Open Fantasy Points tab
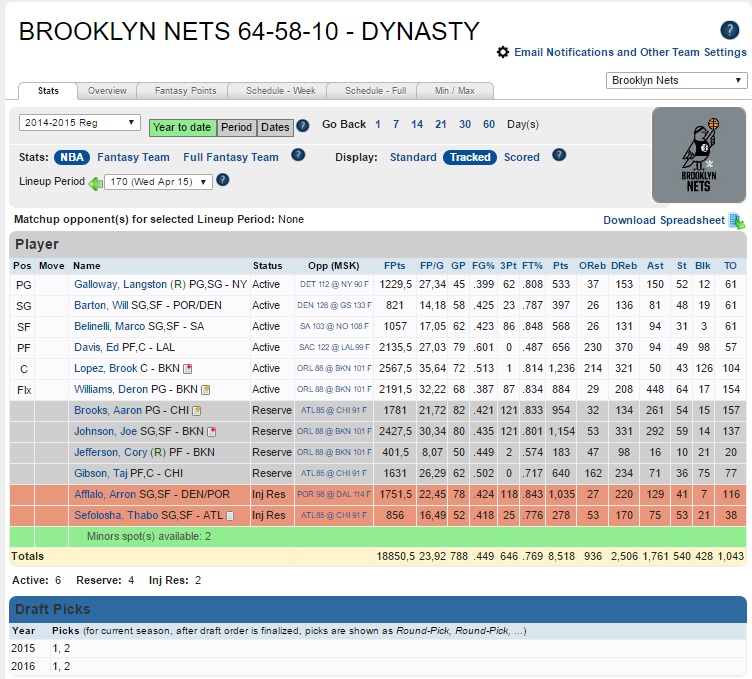The image size is (752, 679). (x=185, y=91)
